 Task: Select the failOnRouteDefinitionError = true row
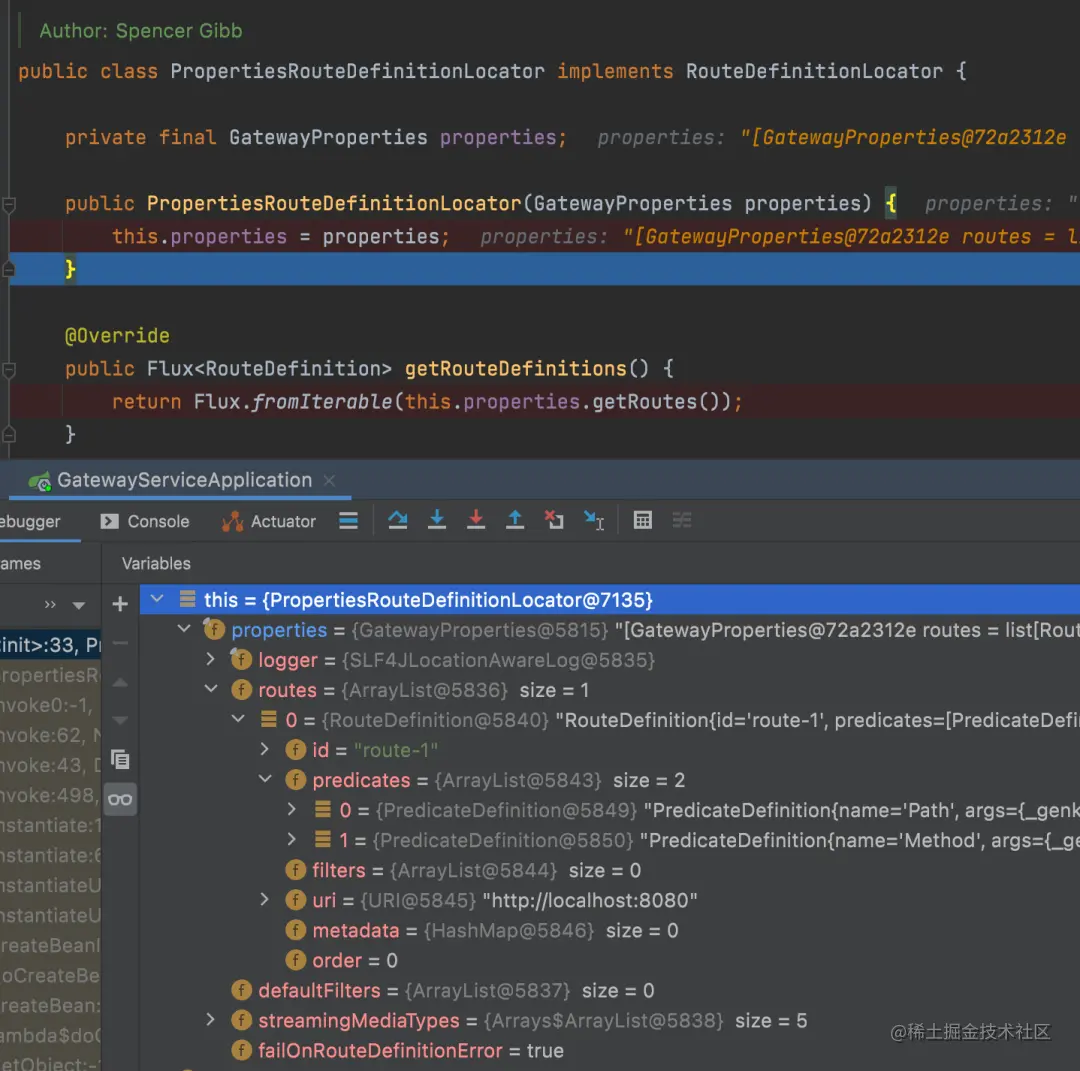click(610, 1050)
